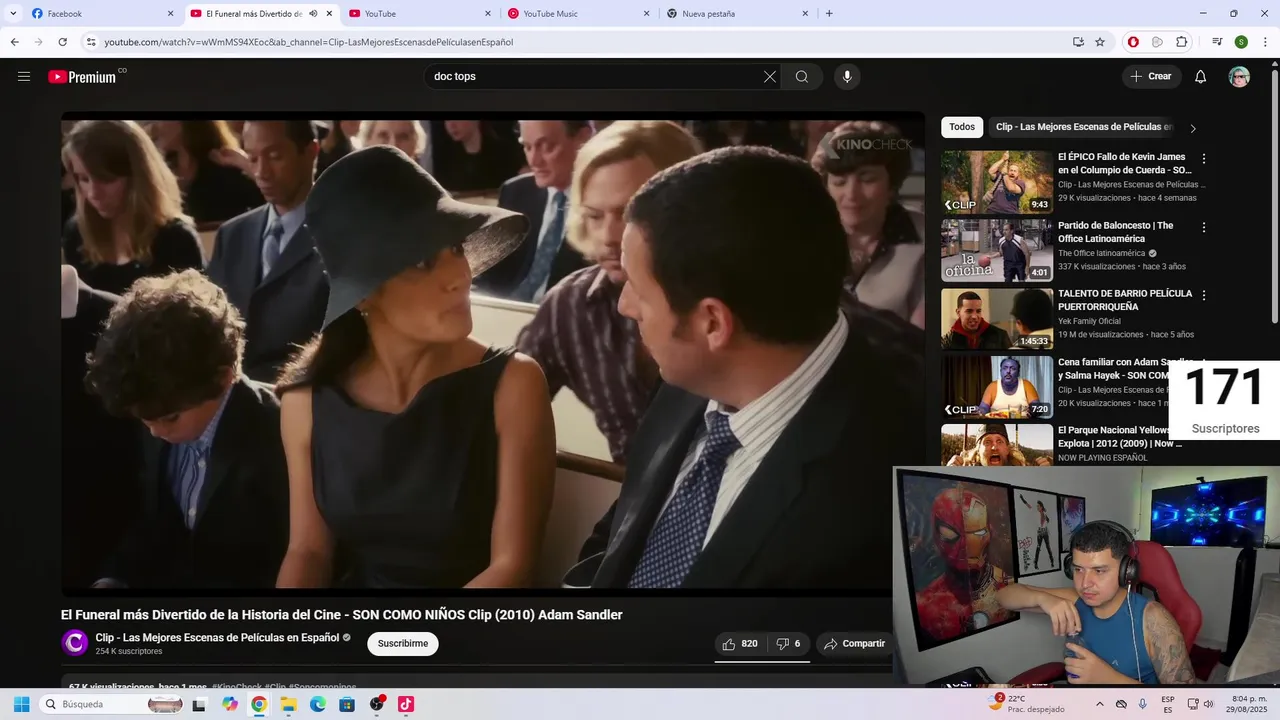Click the taskbar Búsqueda search box

point(113,704)
